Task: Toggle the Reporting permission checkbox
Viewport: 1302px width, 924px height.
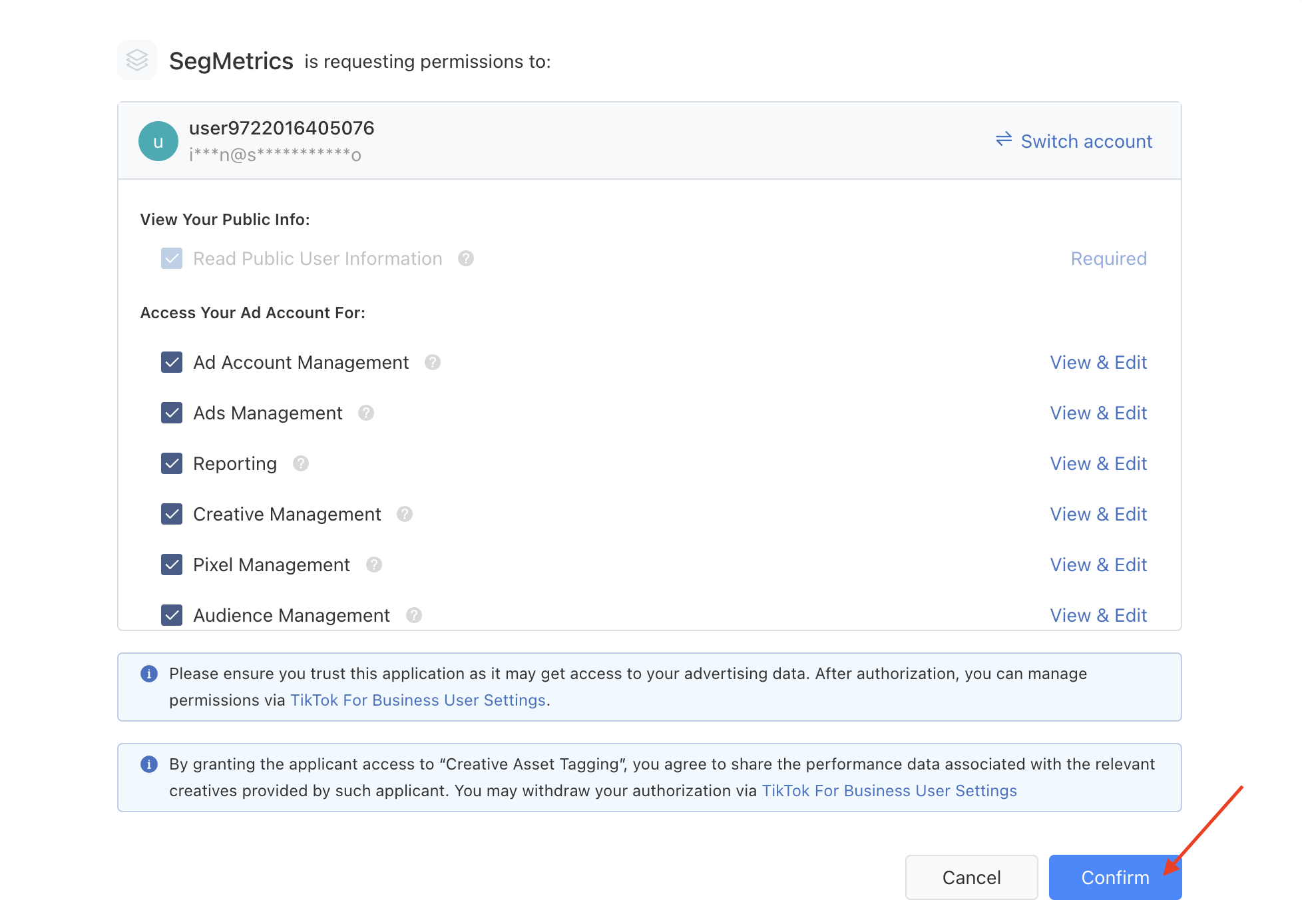Action: pyautogui.click(x=172, y=463)
